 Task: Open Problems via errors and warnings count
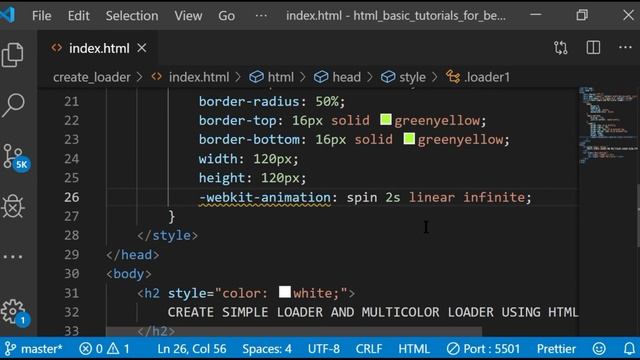(x=104, y=349)
